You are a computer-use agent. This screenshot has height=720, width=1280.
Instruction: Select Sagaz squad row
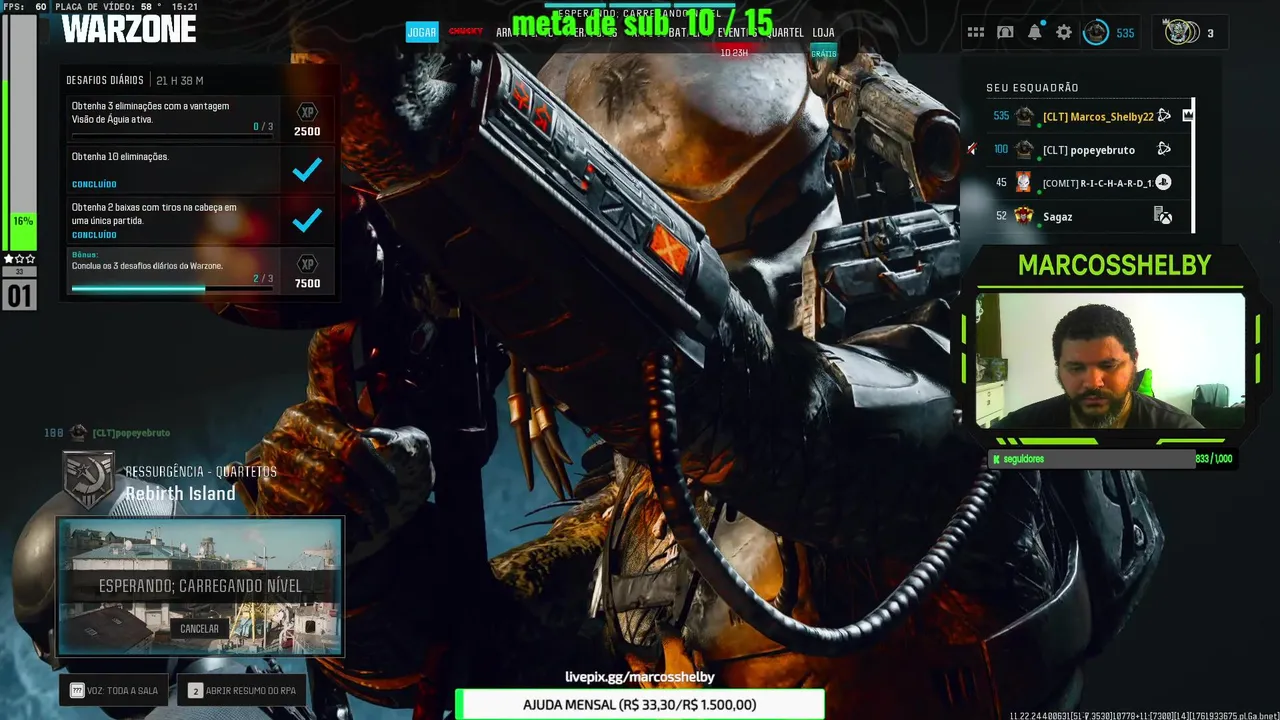tap(1088, 215)
